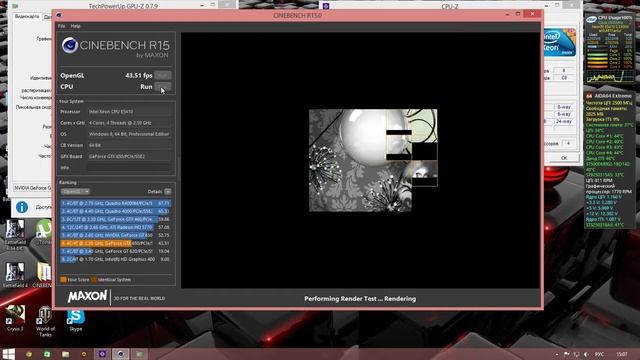This screenshot has height=360, width=640.
Task: Select the orange GeForce GTX 650 your-score row
Action: (116, 243)
